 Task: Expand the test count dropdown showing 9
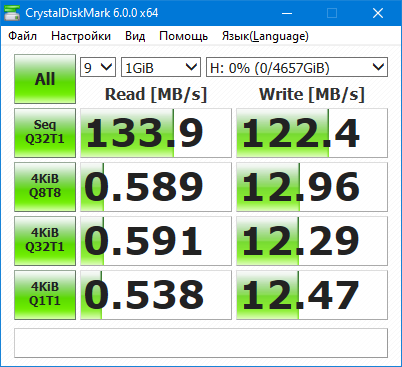click(x=98, y=67)
